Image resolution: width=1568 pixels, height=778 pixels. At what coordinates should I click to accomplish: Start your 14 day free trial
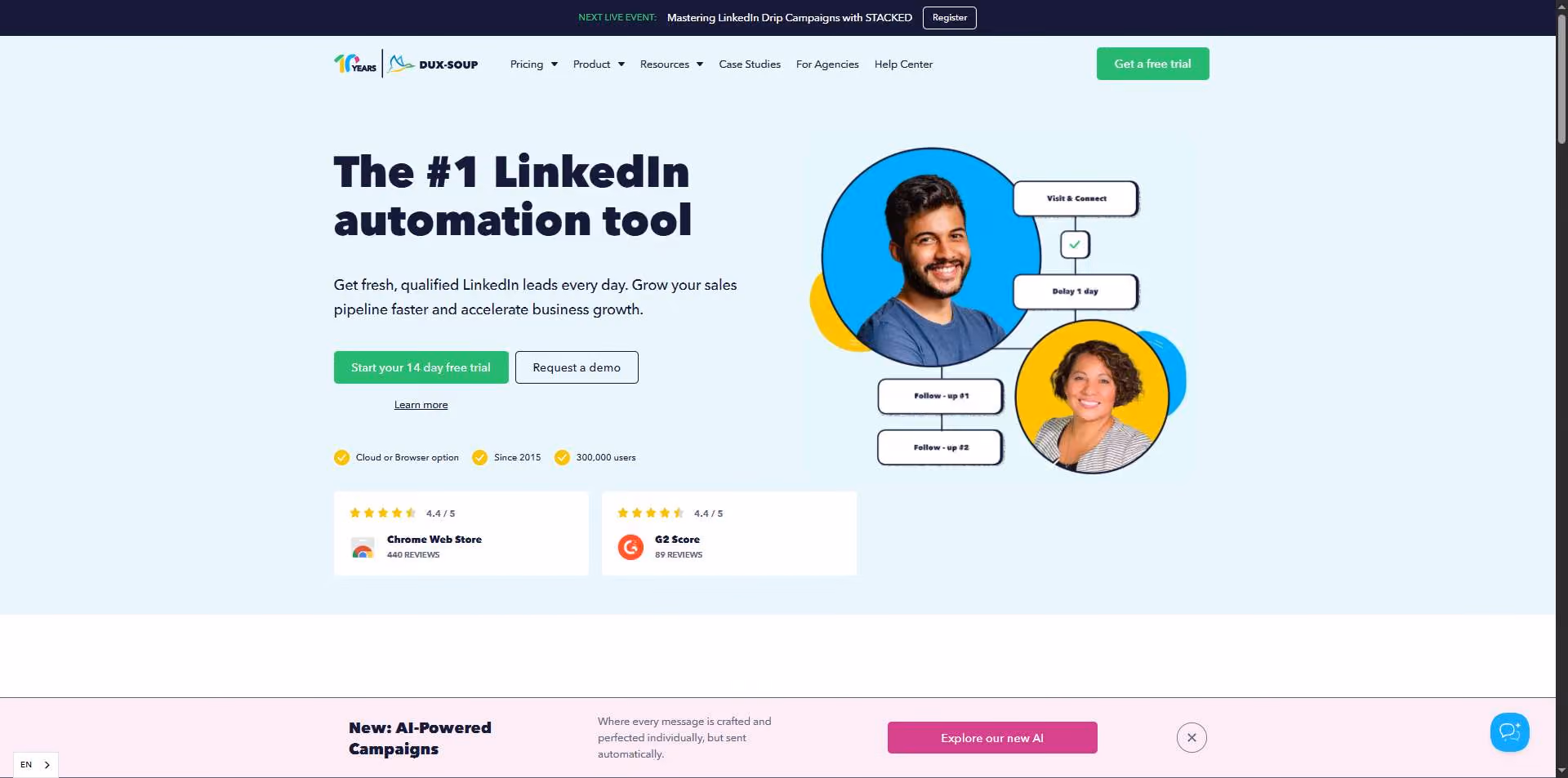(421, 367)
